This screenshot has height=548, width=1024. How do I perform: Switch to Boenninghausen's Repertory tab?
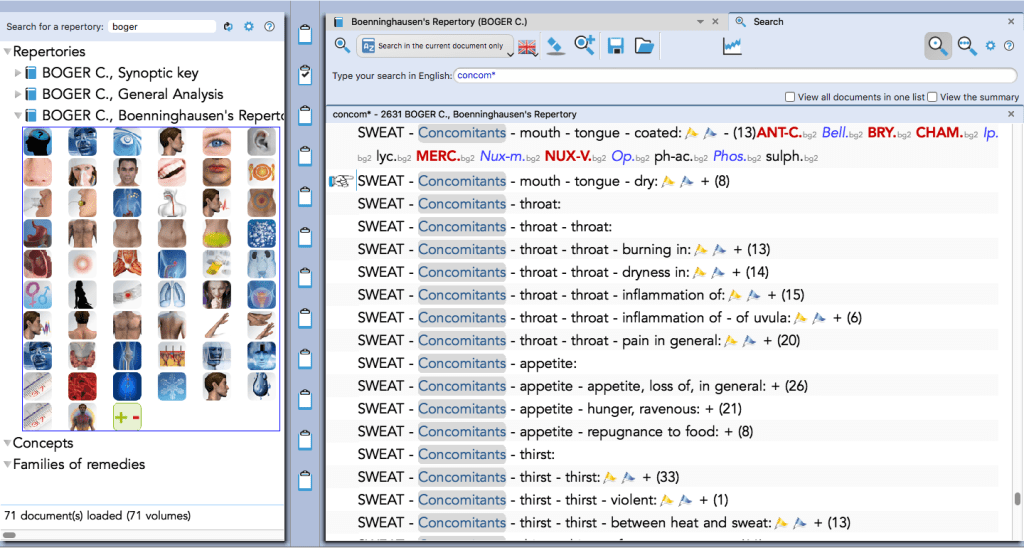pos(439,22)
